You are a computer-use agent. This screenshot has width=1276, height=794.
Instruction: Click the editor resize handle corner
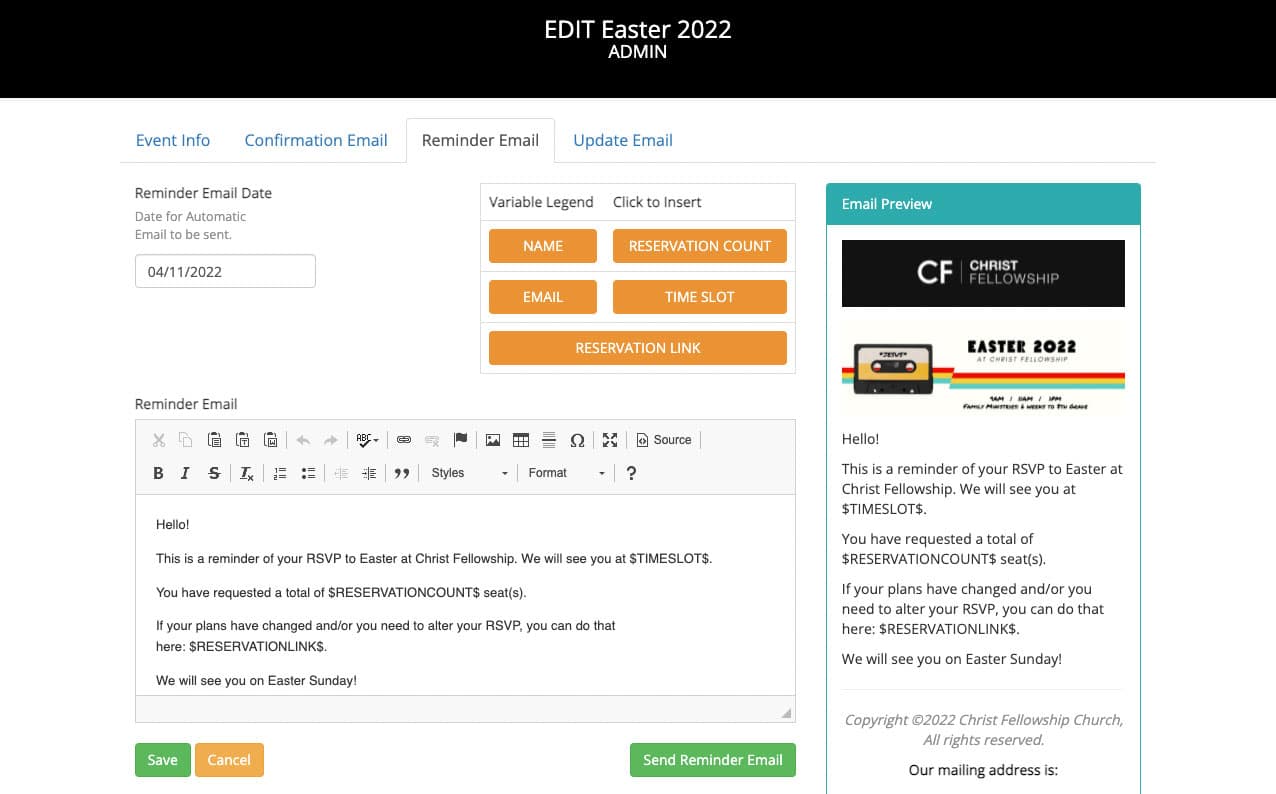tap(786, 713)
